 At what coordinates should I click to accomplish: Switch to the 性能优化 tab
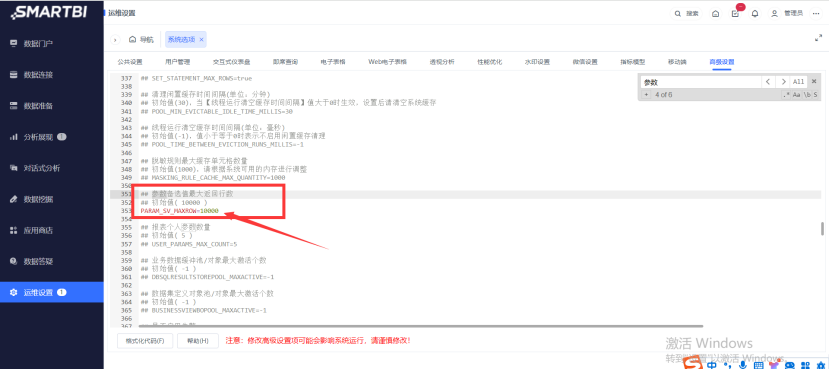point(490,62)
